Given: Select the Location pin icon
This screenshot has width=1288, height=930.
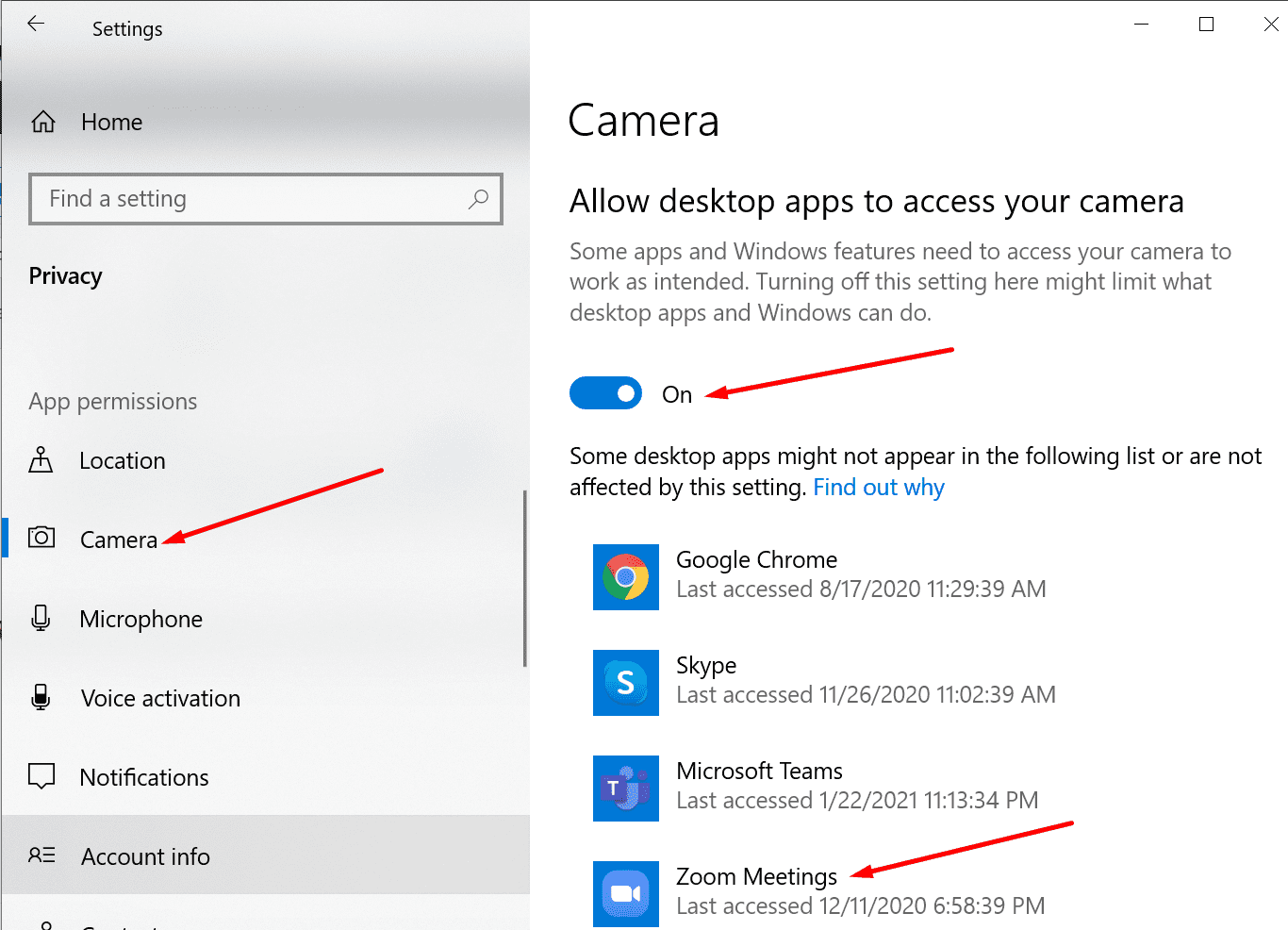Looking at the screenshot, I should pos(41,460).
